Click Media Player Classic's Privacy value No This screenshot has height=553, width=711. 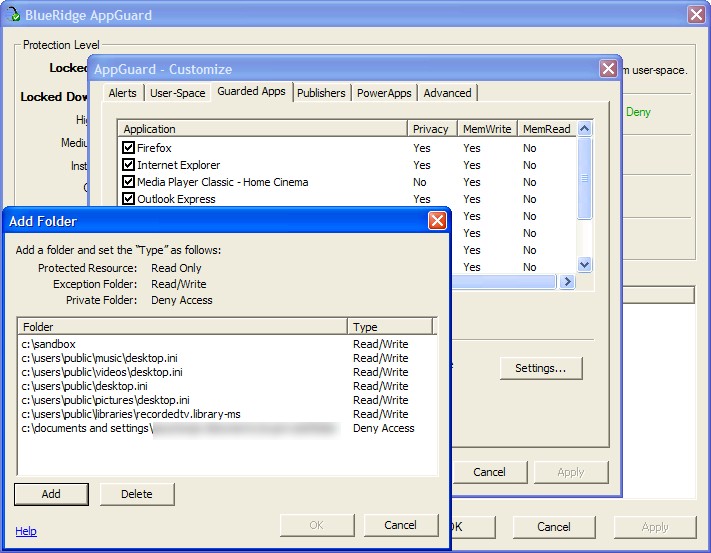click(x=419, y=182)
